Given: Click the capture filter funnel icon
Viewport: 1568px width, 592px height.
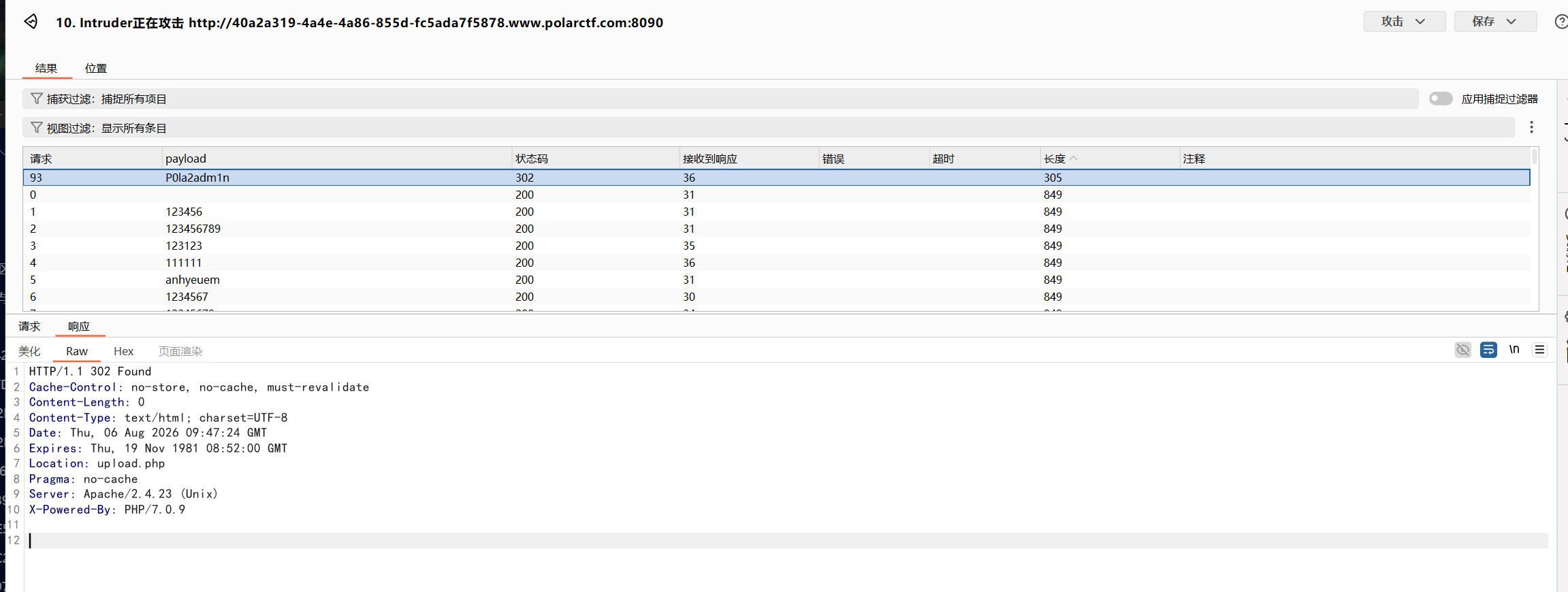Looking at the screenshot, I should point(37,99).
